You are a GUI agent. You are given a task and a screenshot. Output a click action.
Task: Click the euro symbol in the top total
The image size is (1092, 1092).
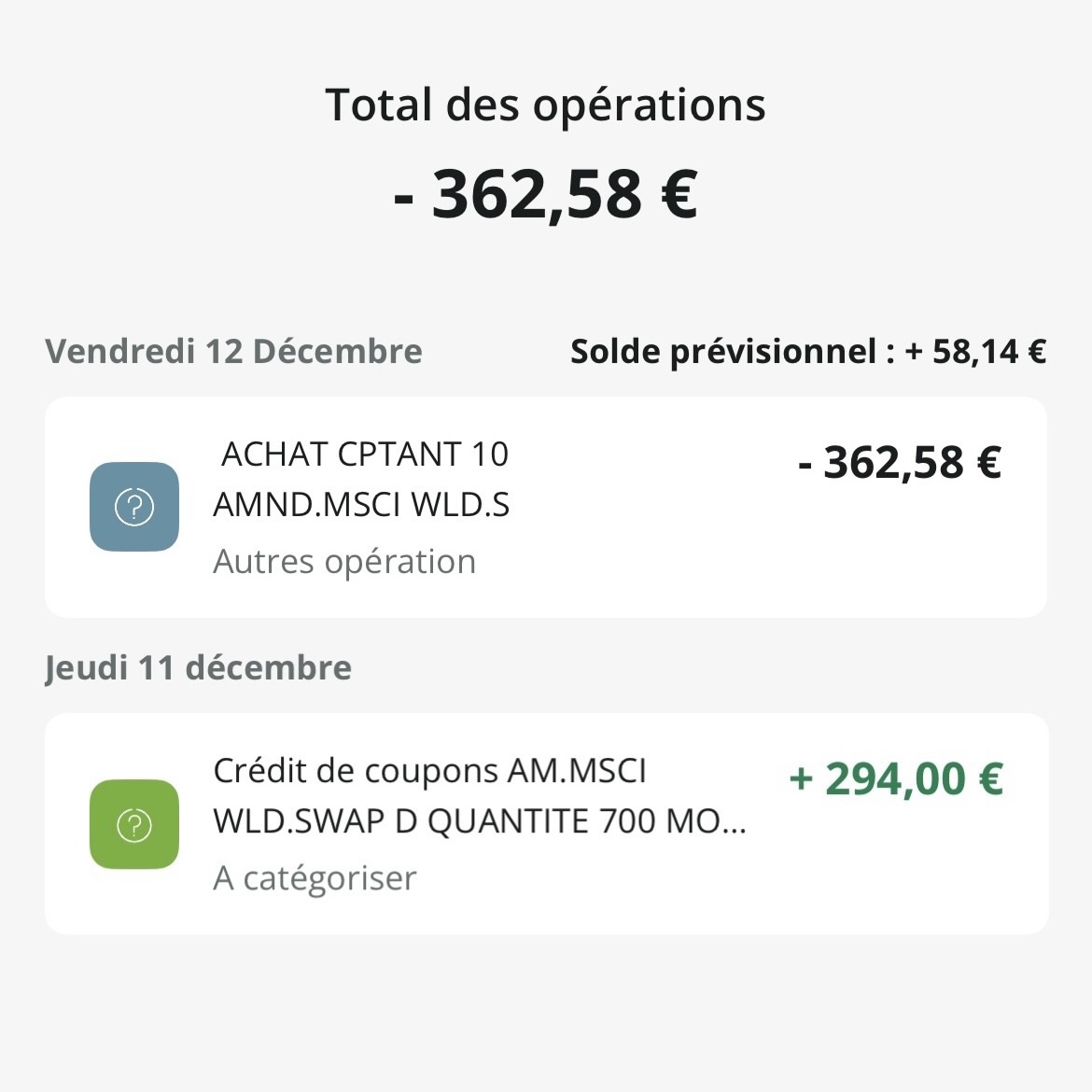click(x=679, y=194)
